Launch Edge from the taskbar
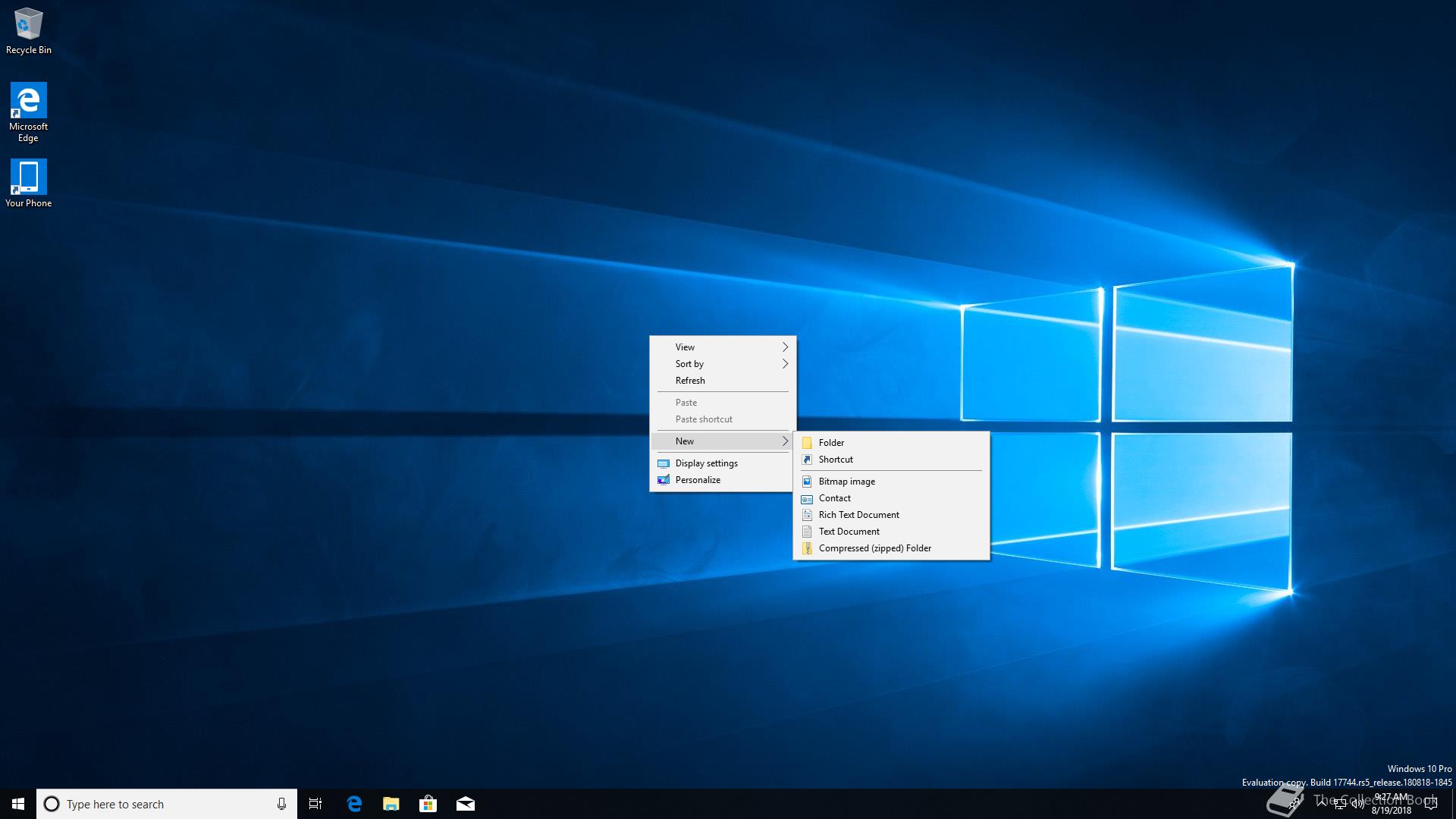 (x=353, y=804)
